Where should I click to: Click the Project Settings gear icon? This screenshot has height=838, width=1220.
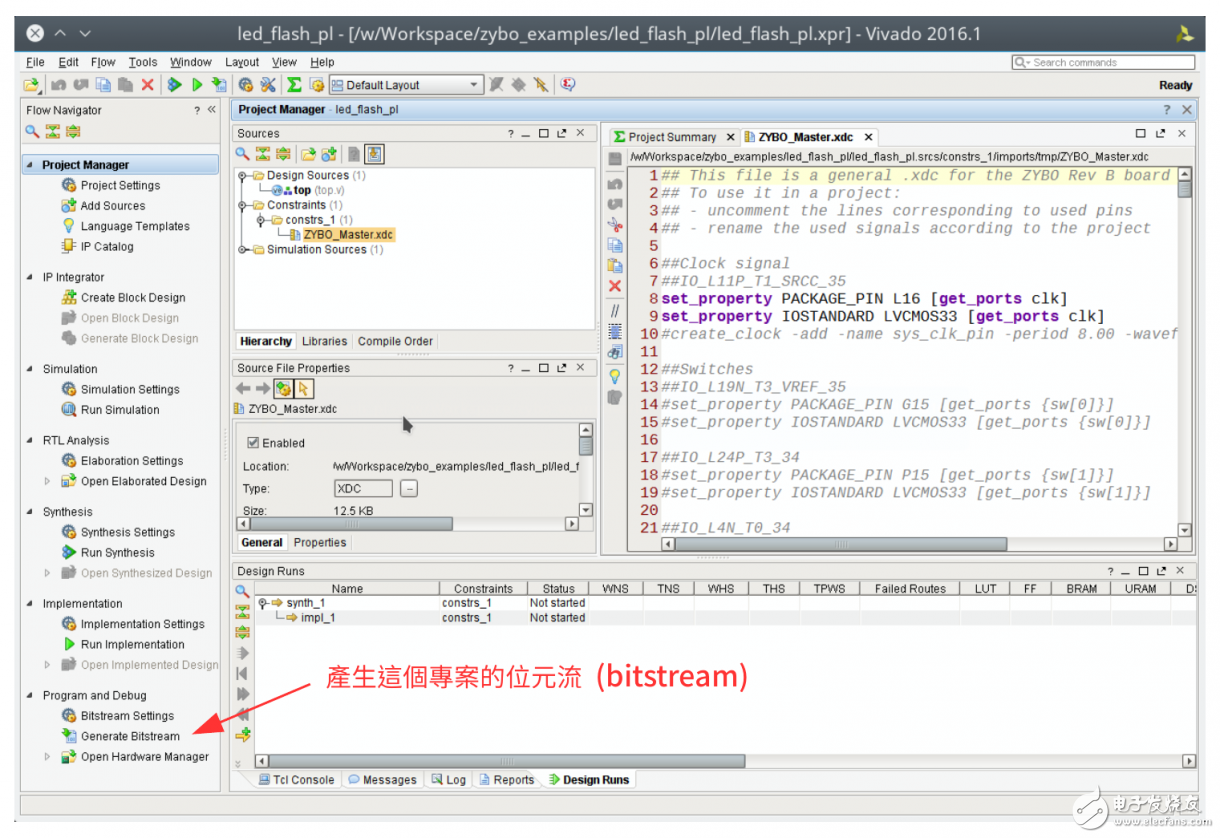click(x=69, y=185)
